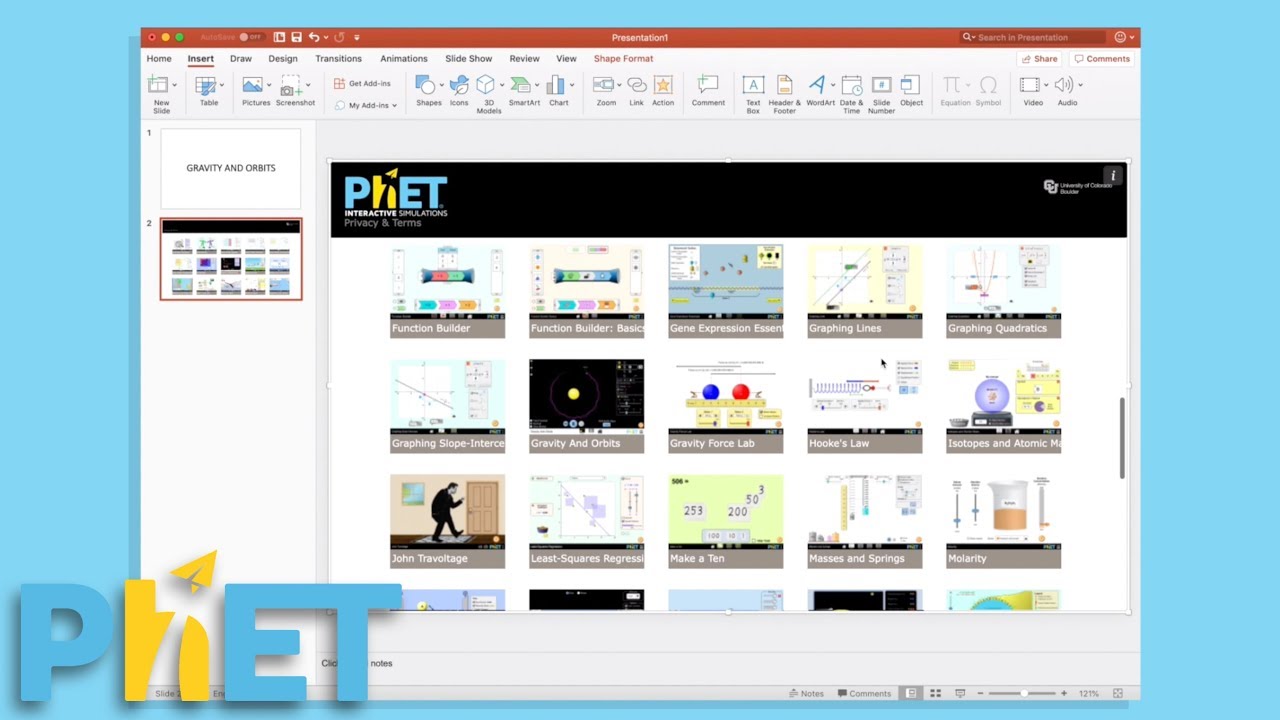
Task: Expand the Audio dropdown arrow
Action: [x=1080, y=86]
